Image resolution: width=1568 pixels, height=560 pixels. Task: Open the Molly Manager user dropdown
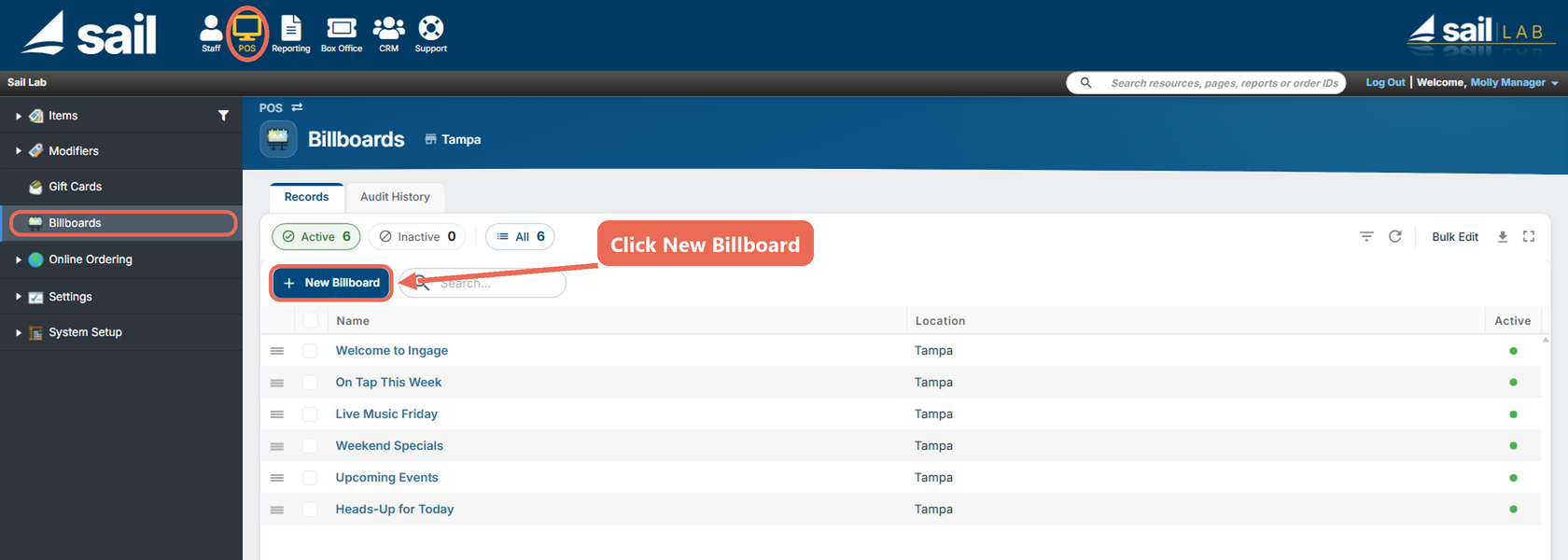coord(1514,83)
